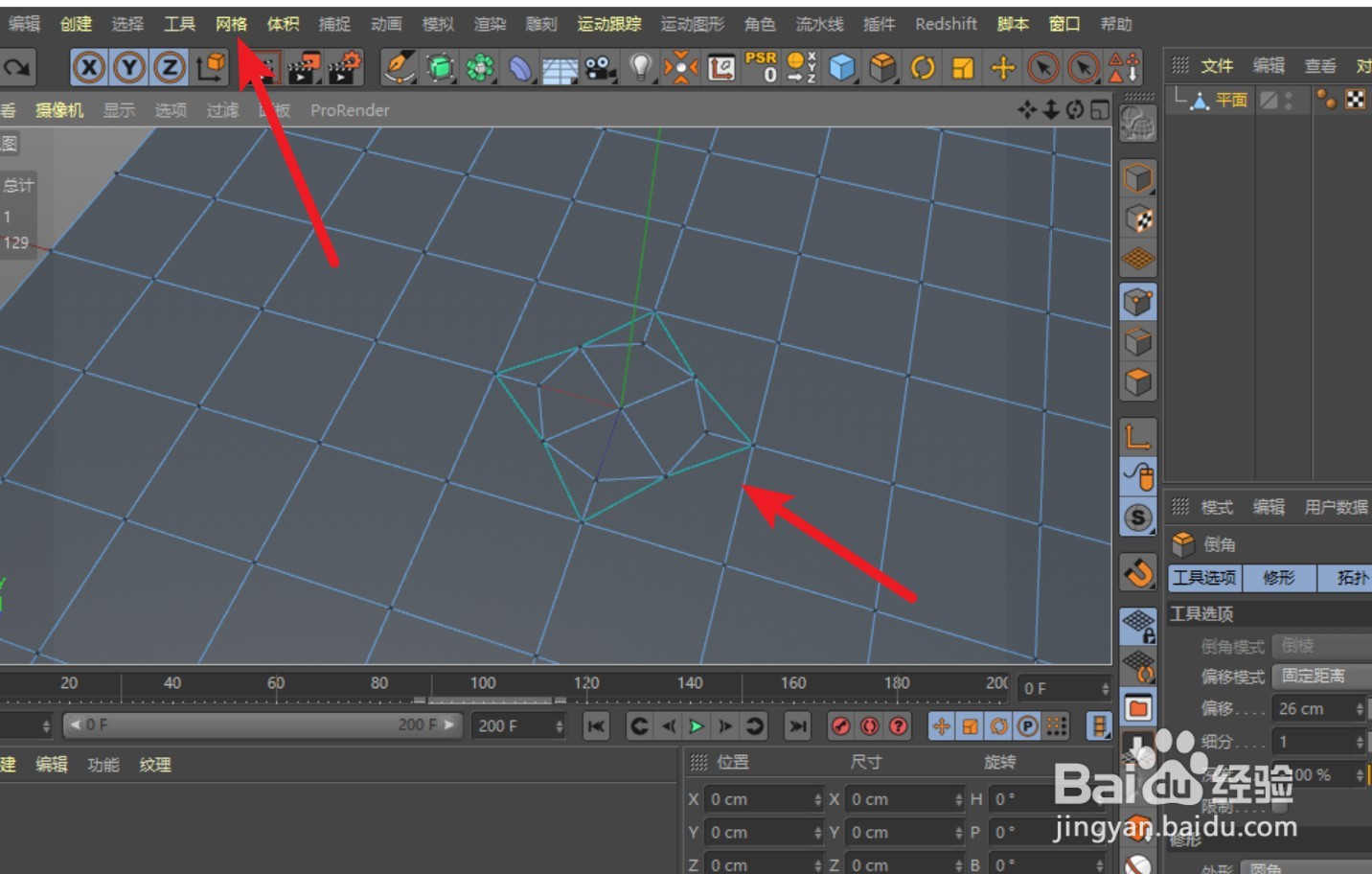The width and height of the screenshot is (1372, 874).
Task: Click the floor environment icon
Action: [560, 68]
